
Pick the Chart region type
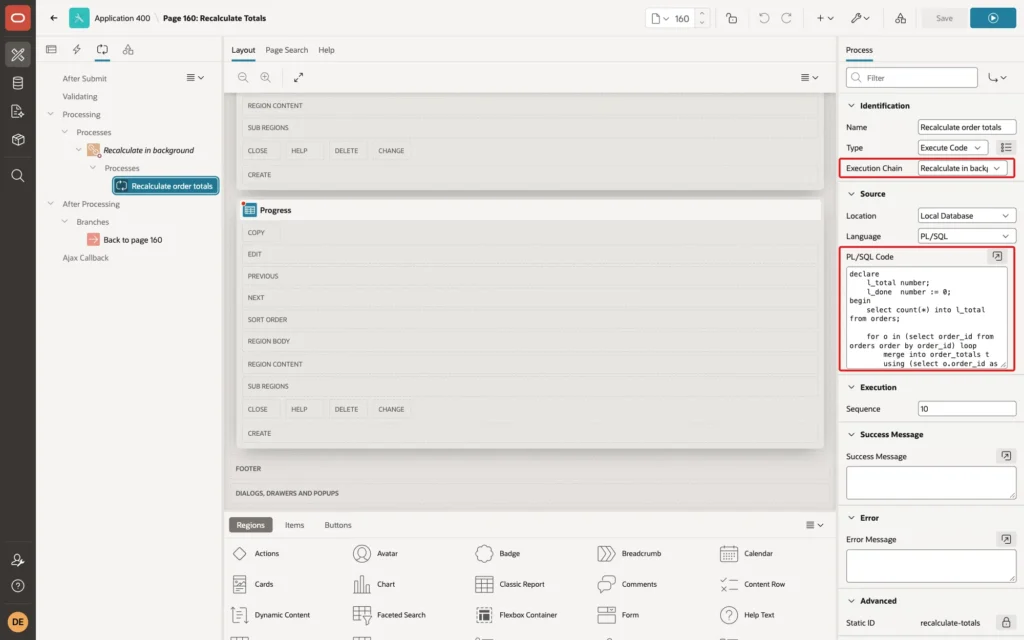(x=375, y=584)
